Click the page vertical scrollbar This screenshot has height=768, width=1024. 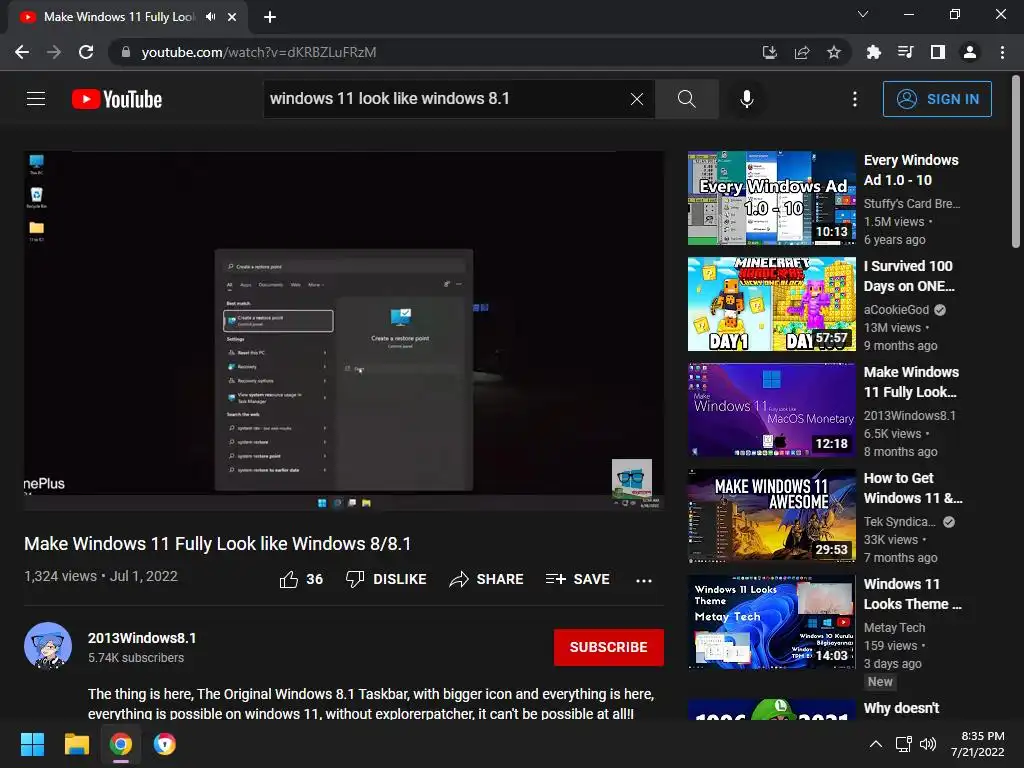(1016, 162)
